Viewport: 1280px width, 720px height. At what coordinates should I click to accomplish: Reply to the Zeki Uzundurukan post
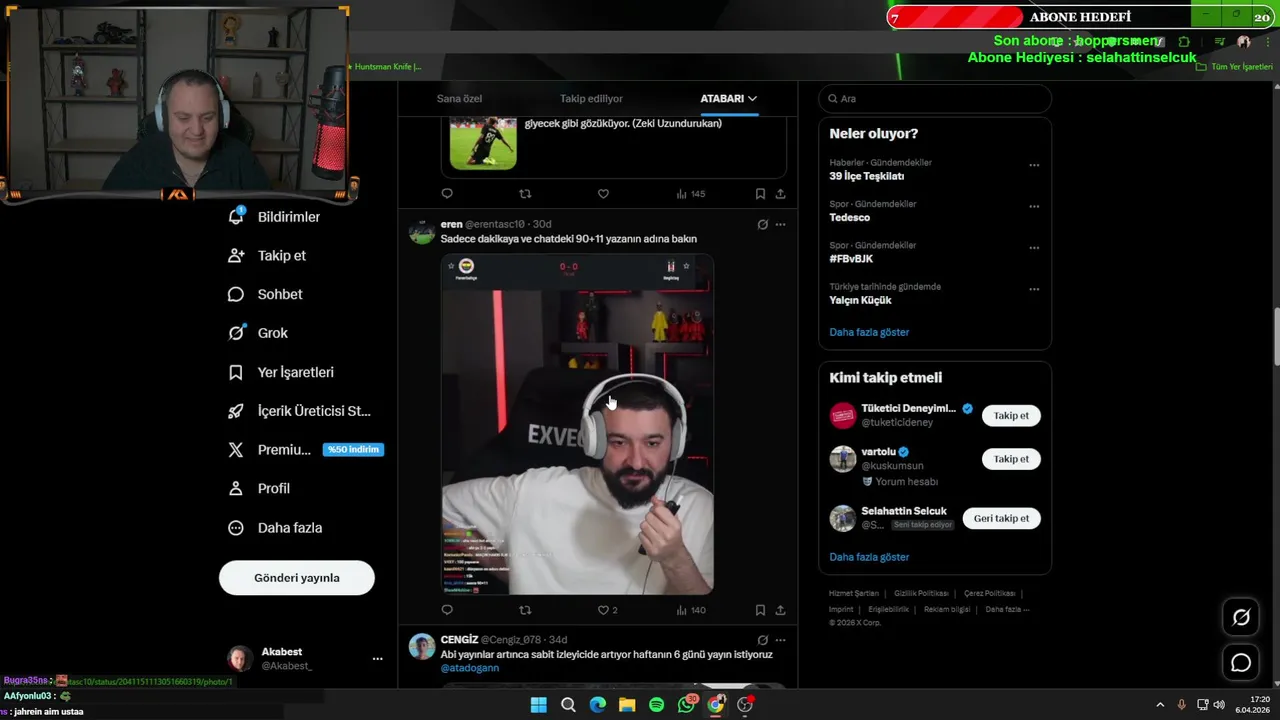pos(447,194)
